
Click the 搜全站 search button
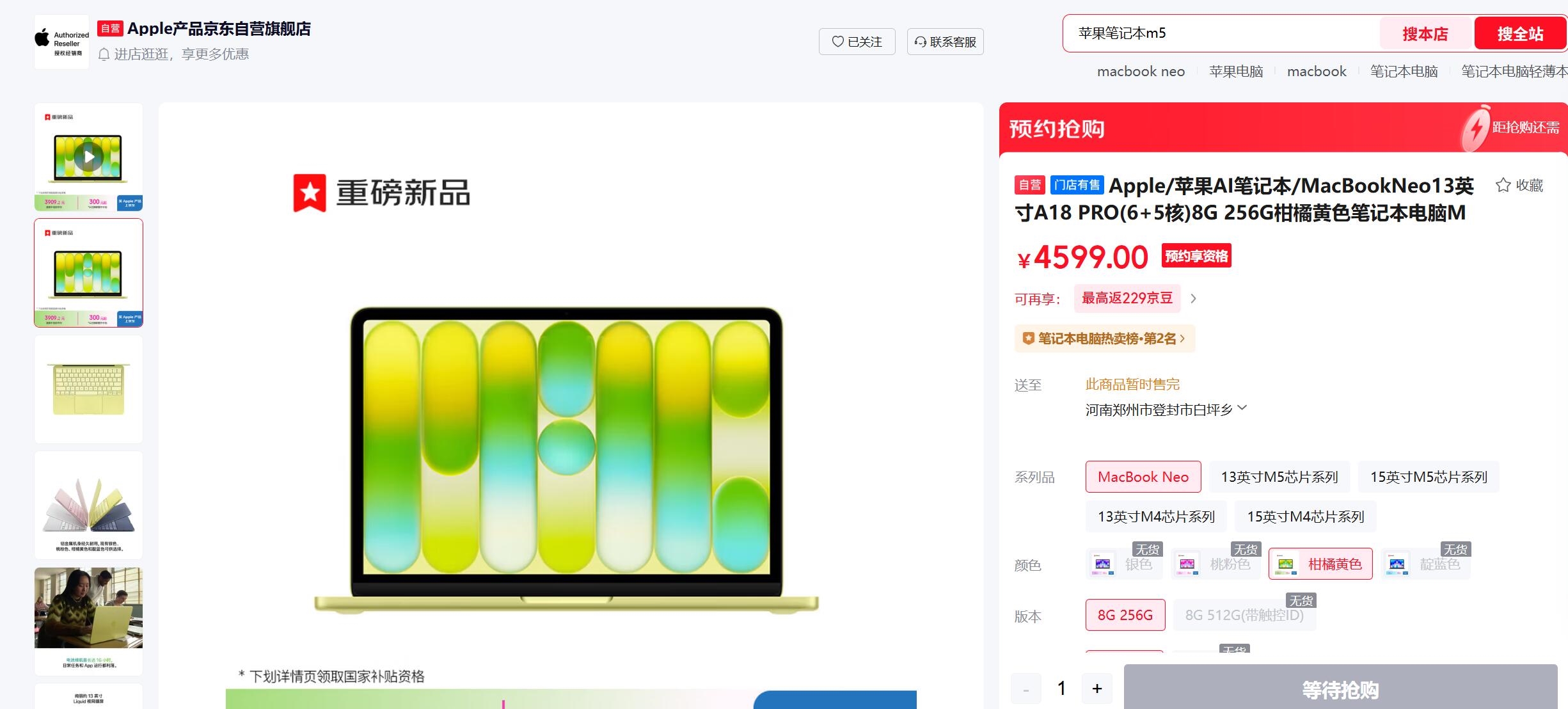[1520, 34]
